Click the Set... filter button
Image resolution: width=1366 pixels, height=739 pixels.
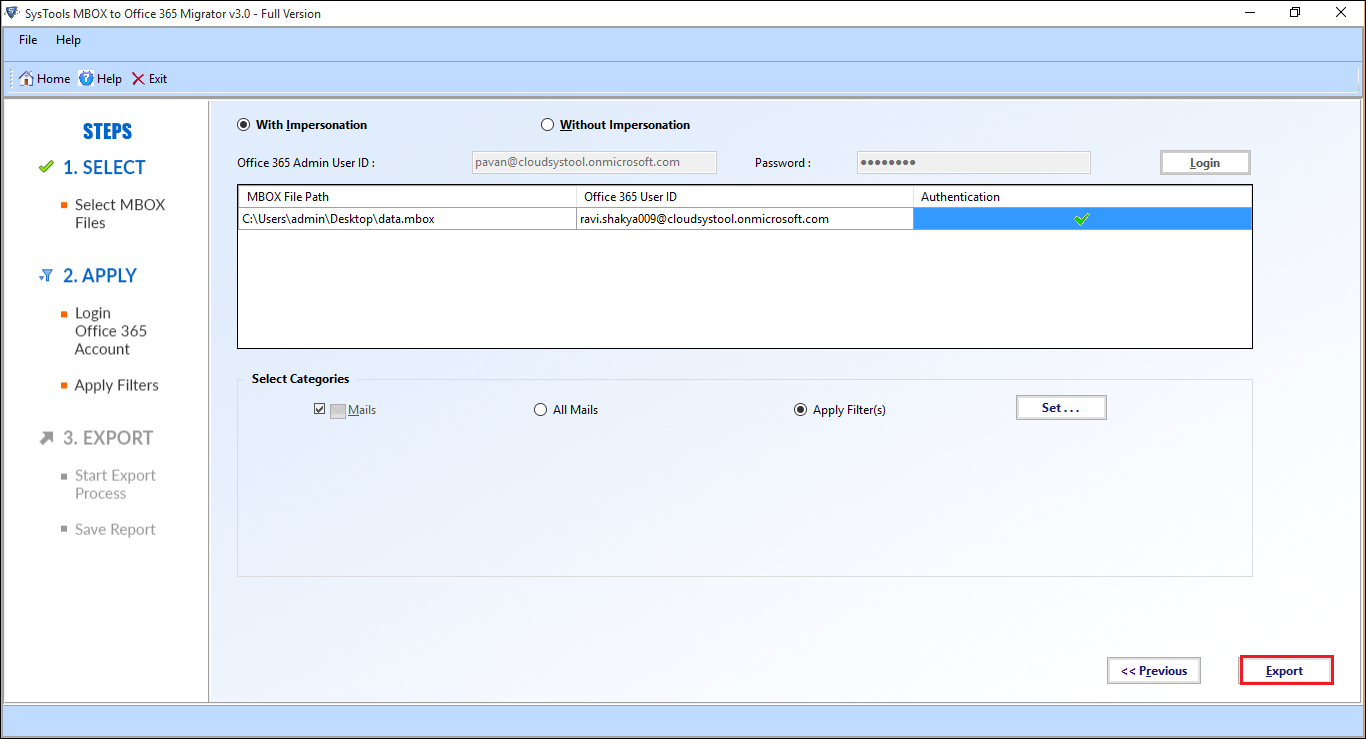pos(1061,408)
